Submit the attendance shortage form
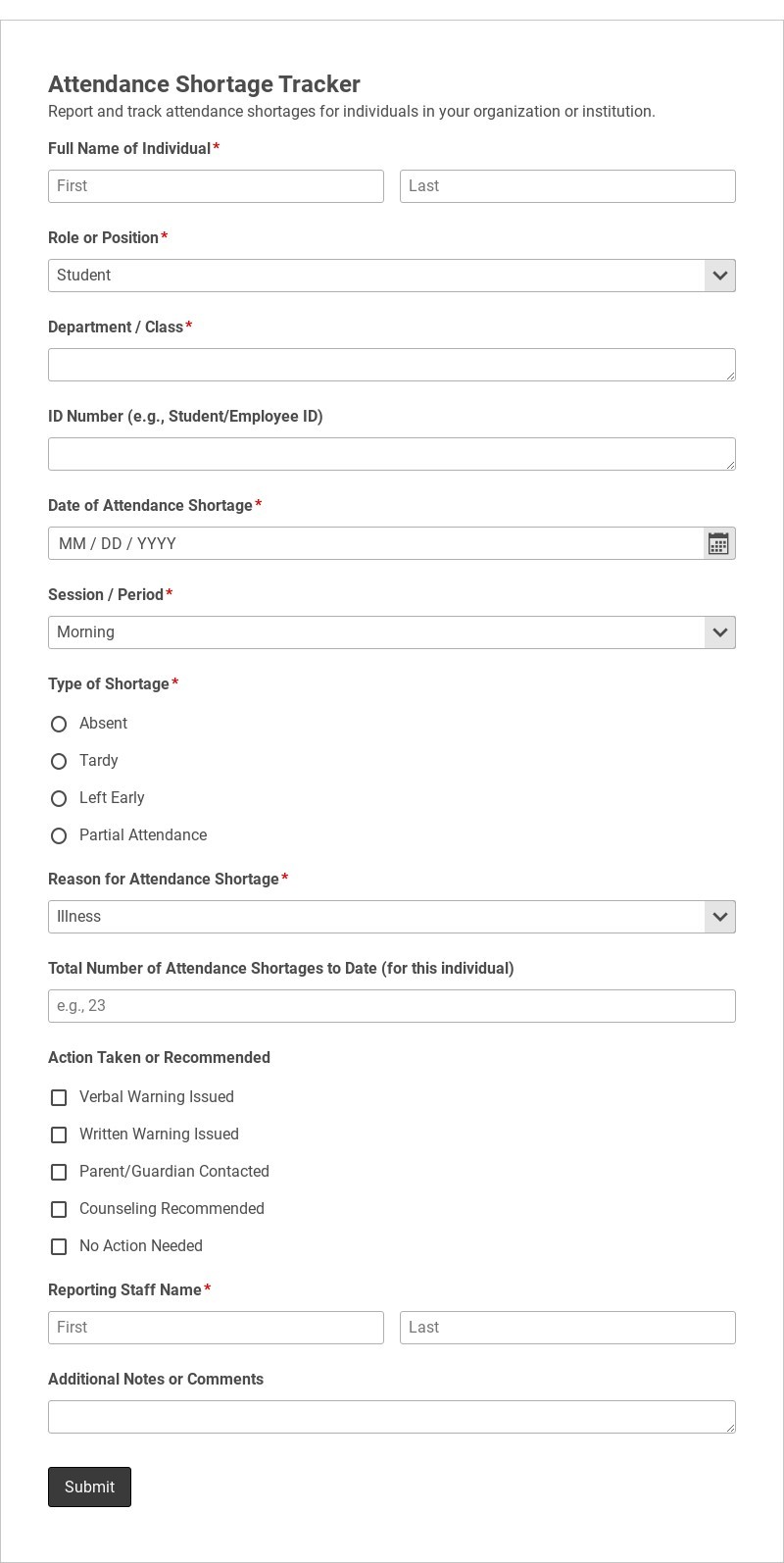 click(89, 1487)
